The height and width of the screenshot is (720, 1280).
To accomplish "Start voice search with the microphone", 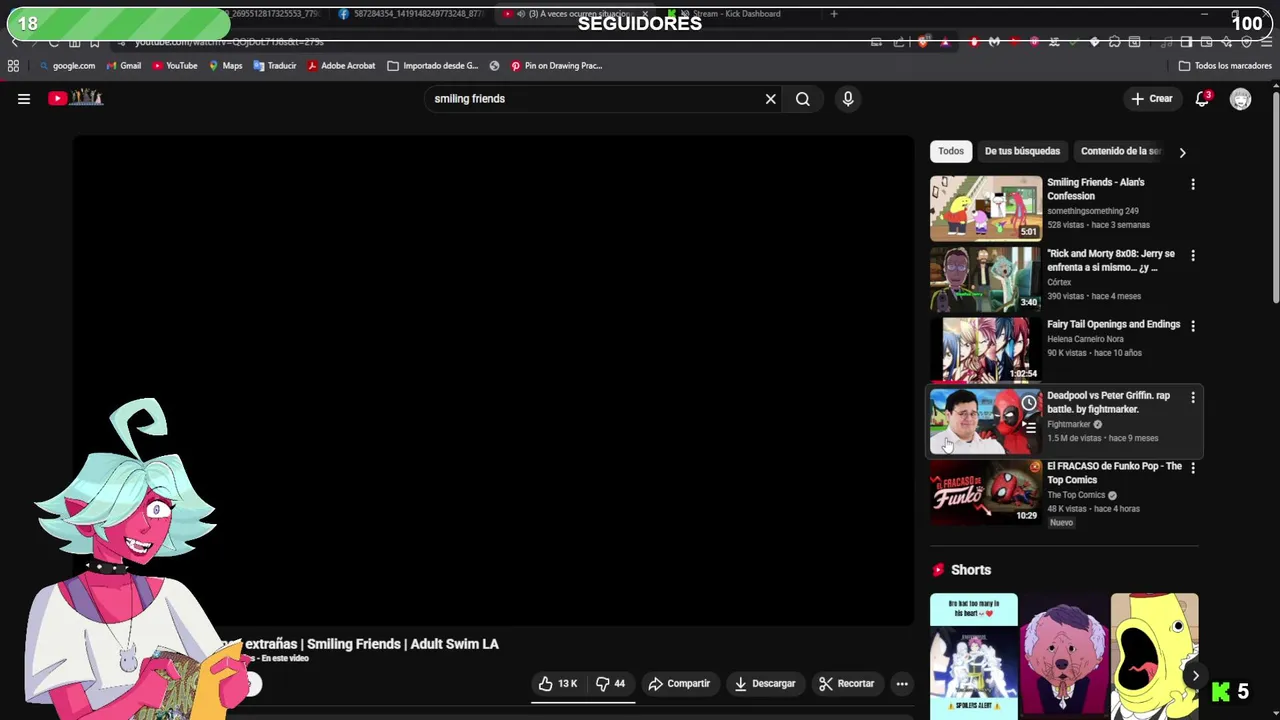I will coord(848,99).
